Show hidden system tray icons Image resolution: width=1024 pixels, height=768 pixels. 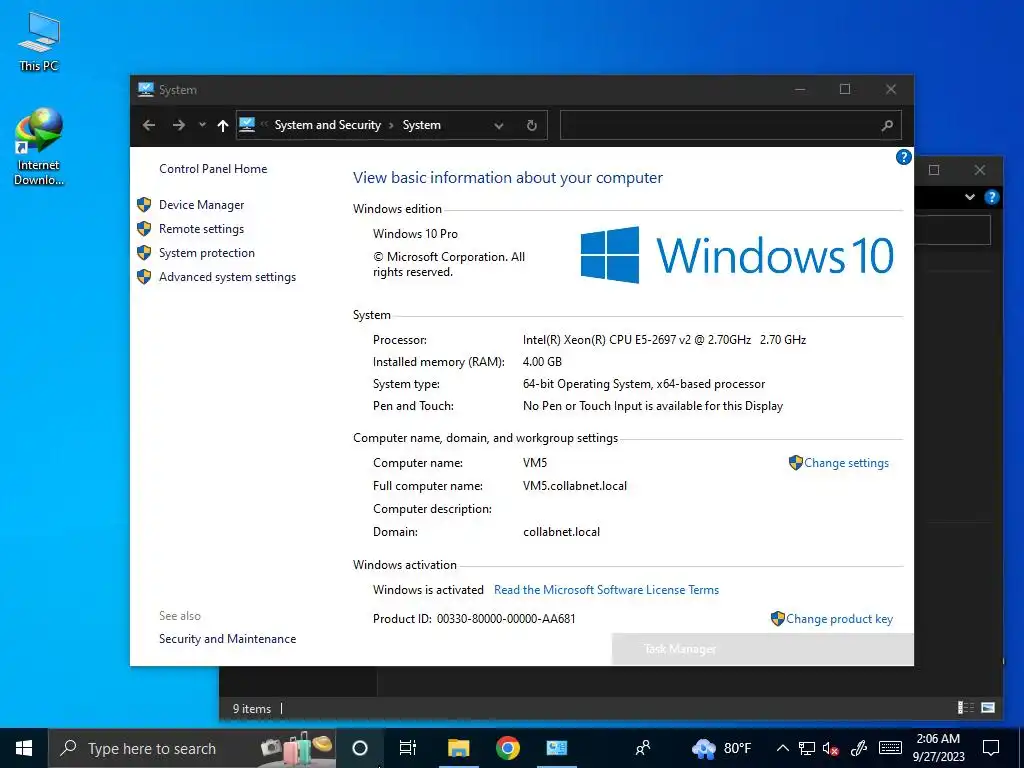782,748
